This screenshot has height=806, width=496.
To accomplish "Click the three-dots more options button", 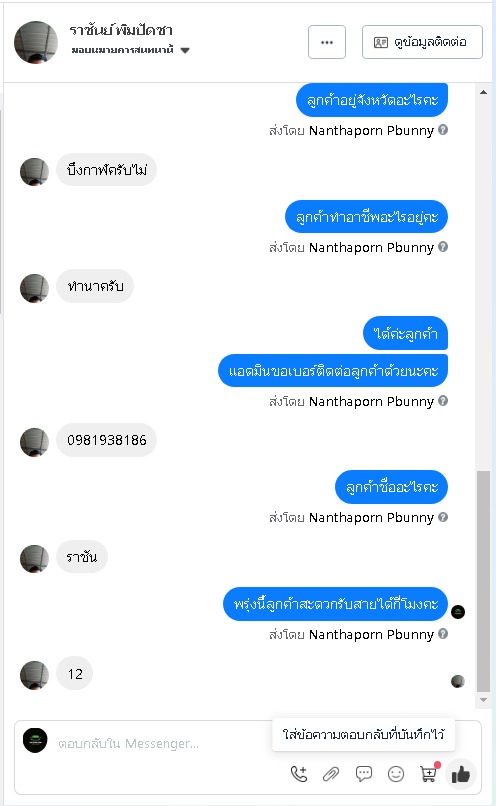I will (327, 42).
